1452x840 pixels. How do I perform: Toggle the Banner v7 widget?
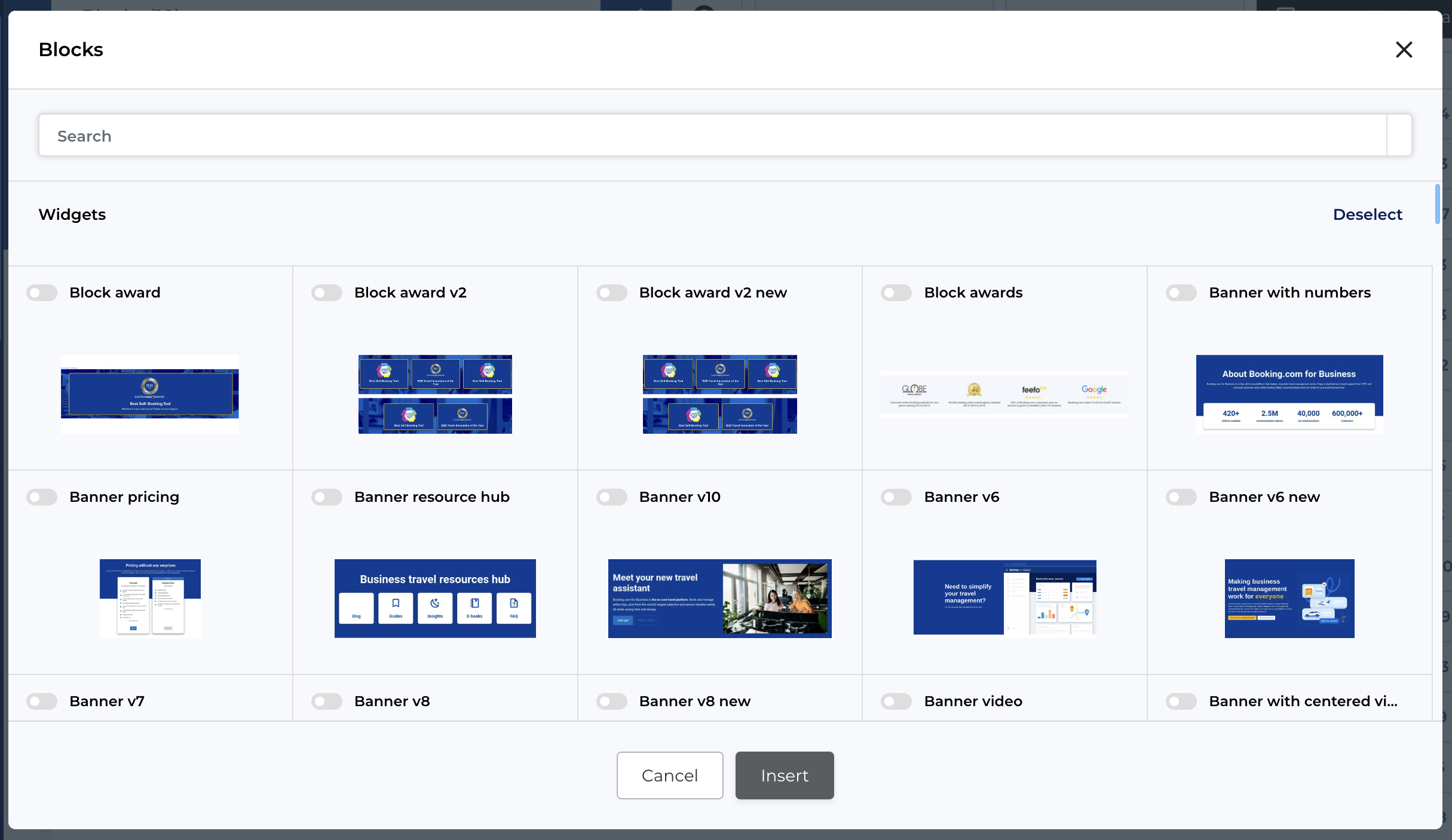tap(42, 701)
